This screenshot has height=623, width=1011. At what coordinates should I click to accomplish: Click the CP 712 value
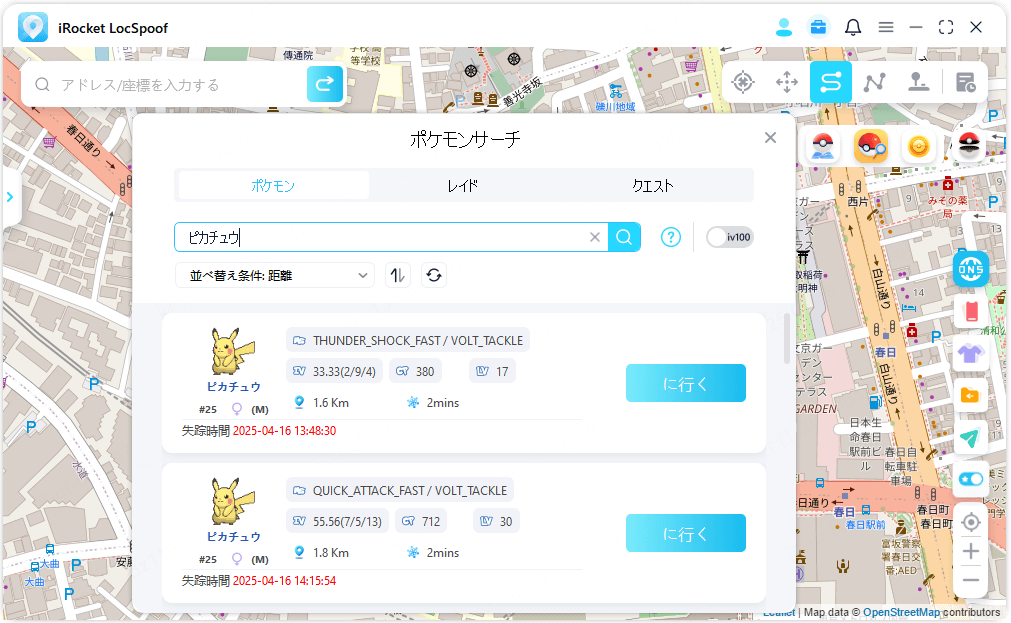pos(431,522)
